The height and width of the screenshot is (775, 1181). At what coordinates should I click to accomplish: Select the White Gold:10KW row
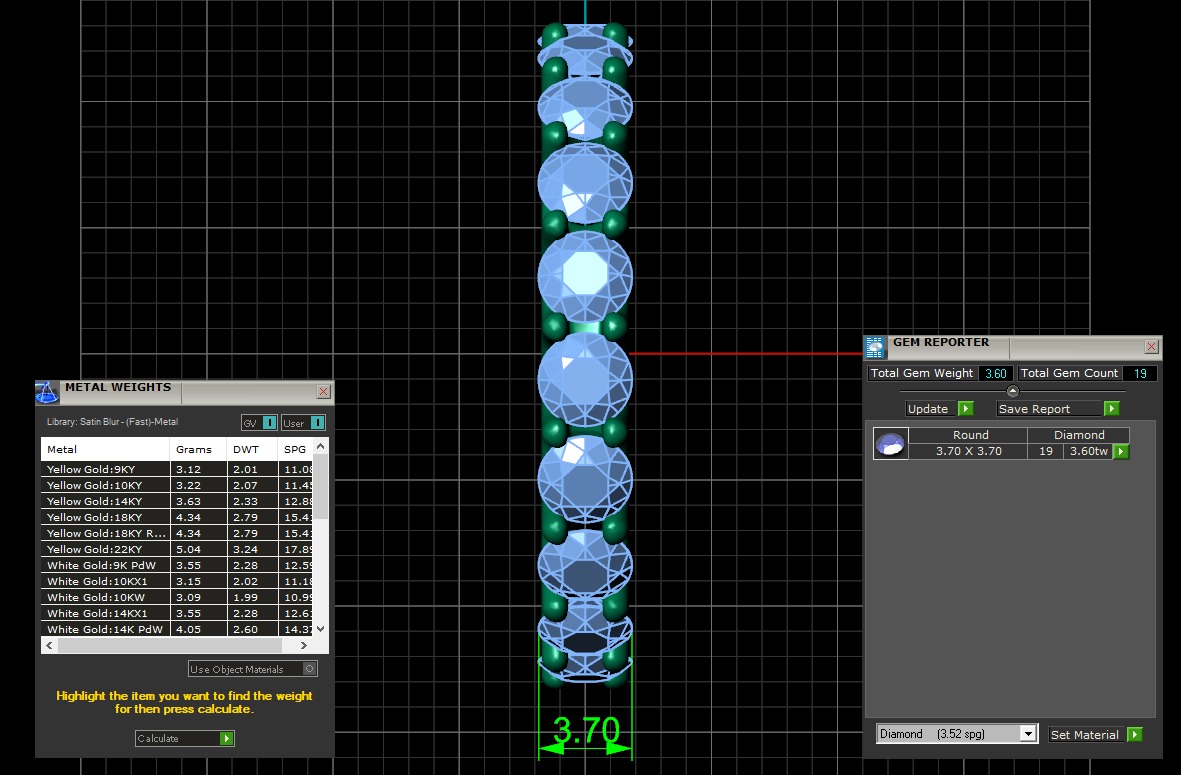coord(177,597)
